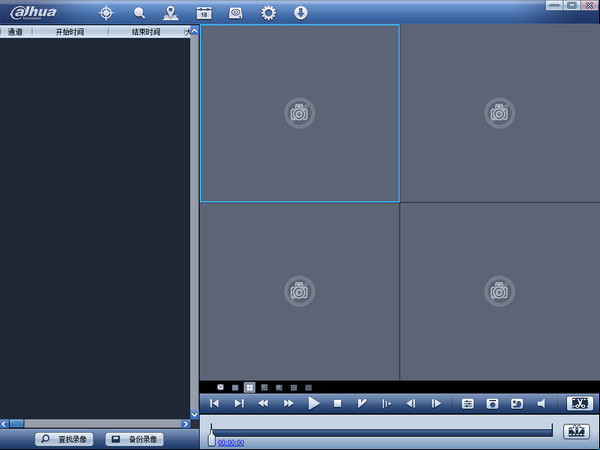Open the calendar icon showing 18

pos(204,13)
